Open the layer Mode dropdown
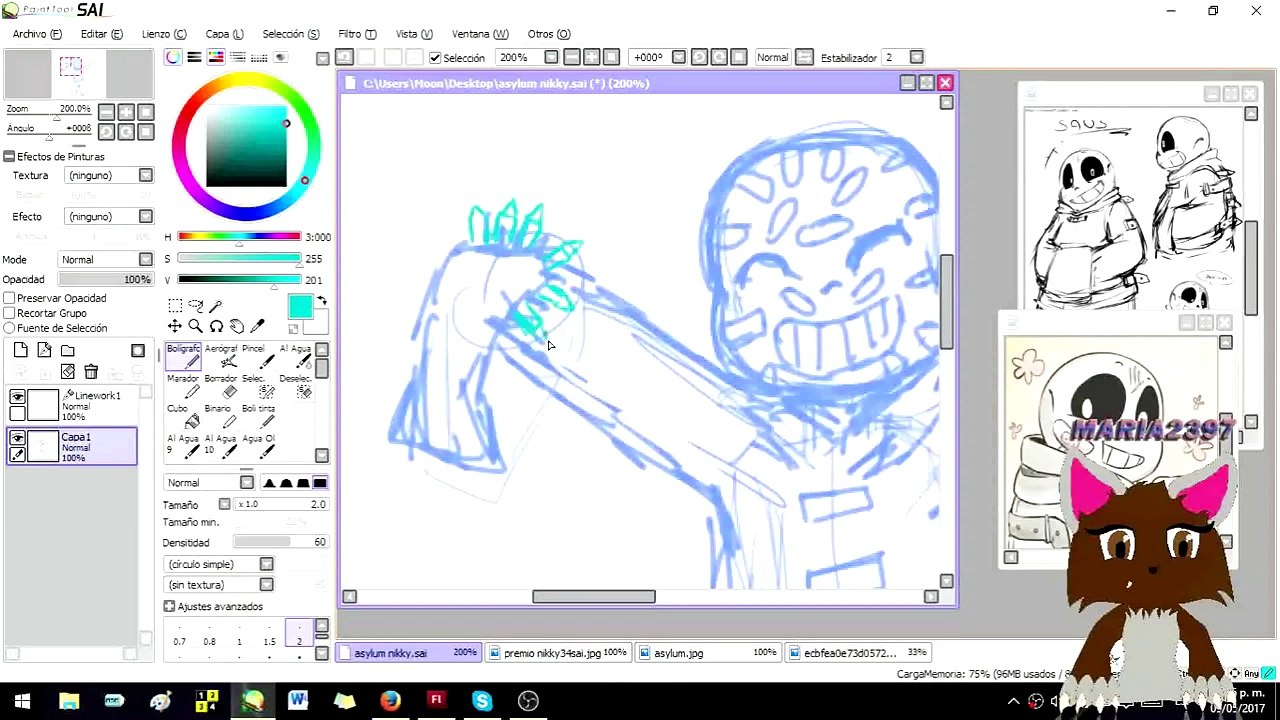1280x720 pixels. pos(146,259)
